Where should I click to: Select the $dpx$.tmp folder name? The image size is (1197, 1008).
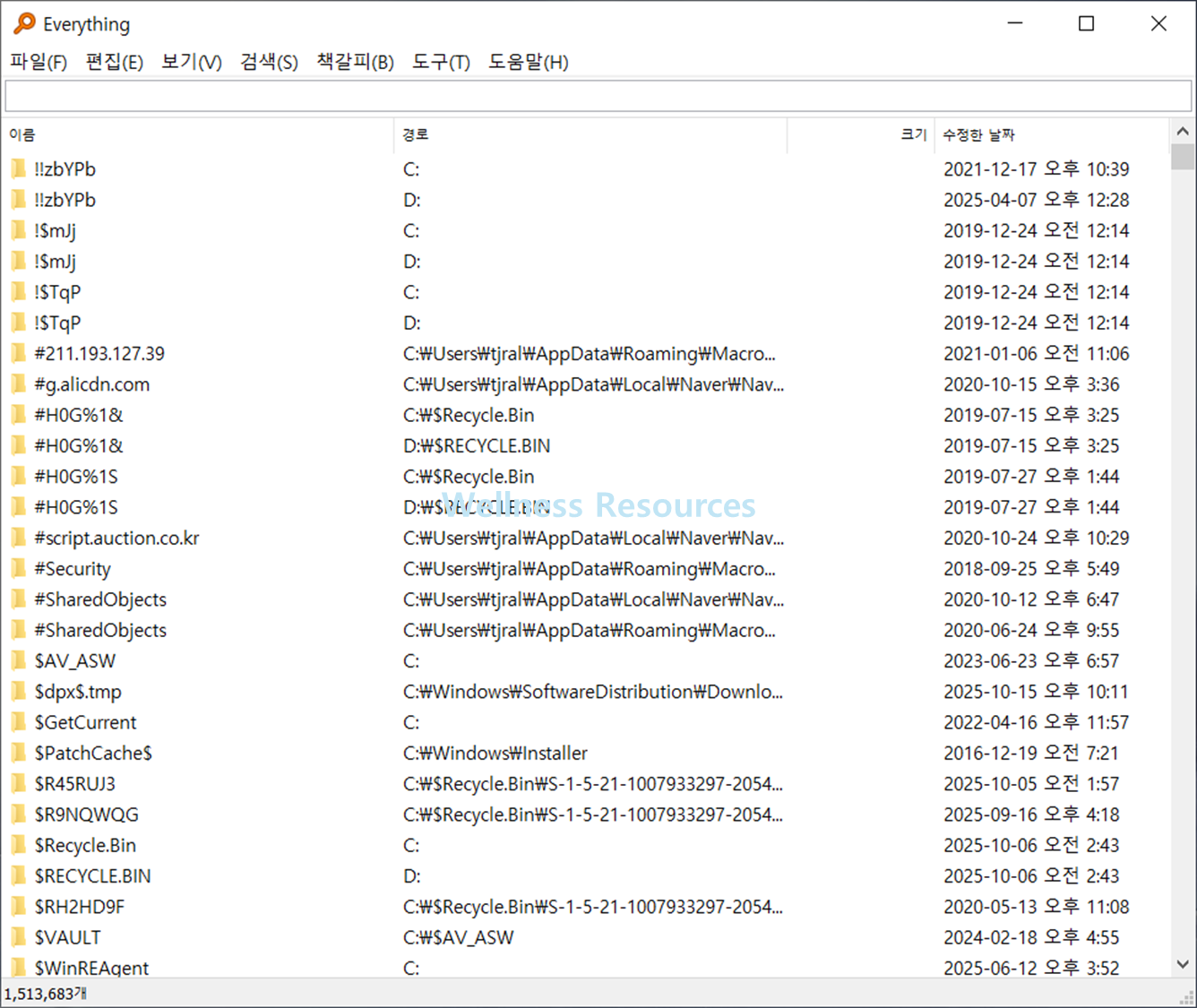[78, 692]
